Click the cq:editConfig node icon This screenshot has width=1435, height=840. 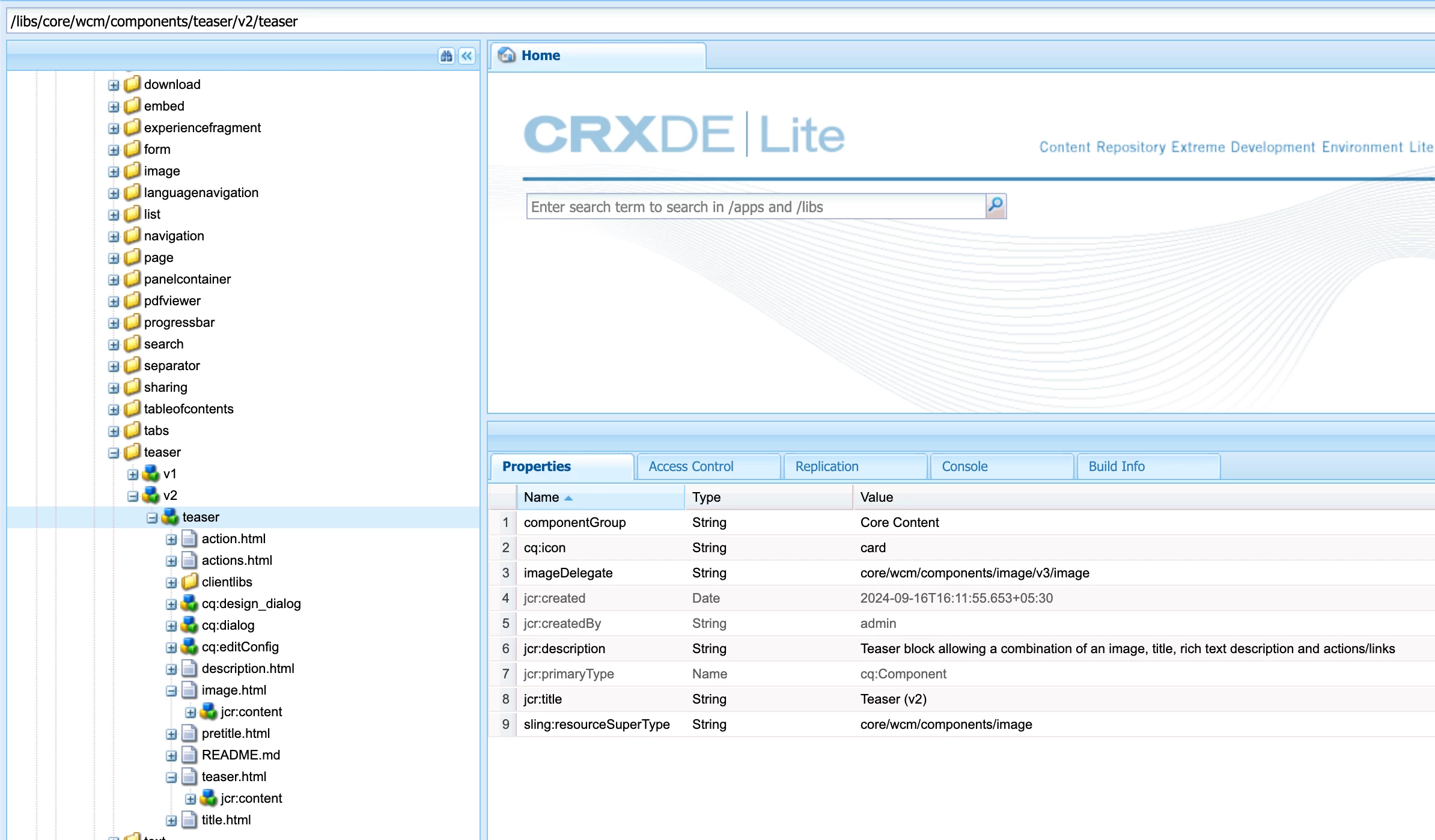[189, 647]
